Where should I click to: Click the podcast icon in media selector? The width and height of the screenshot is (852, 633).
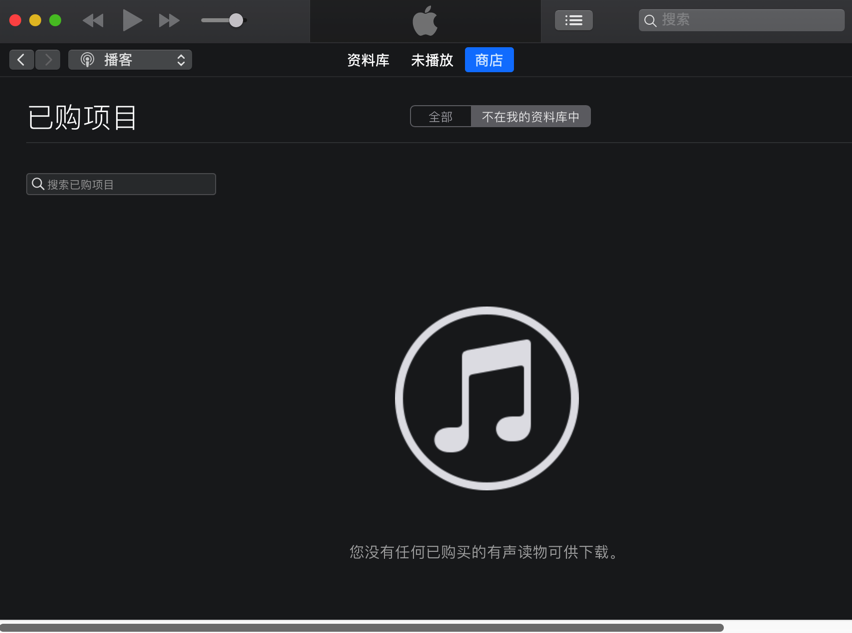point(87,60)
